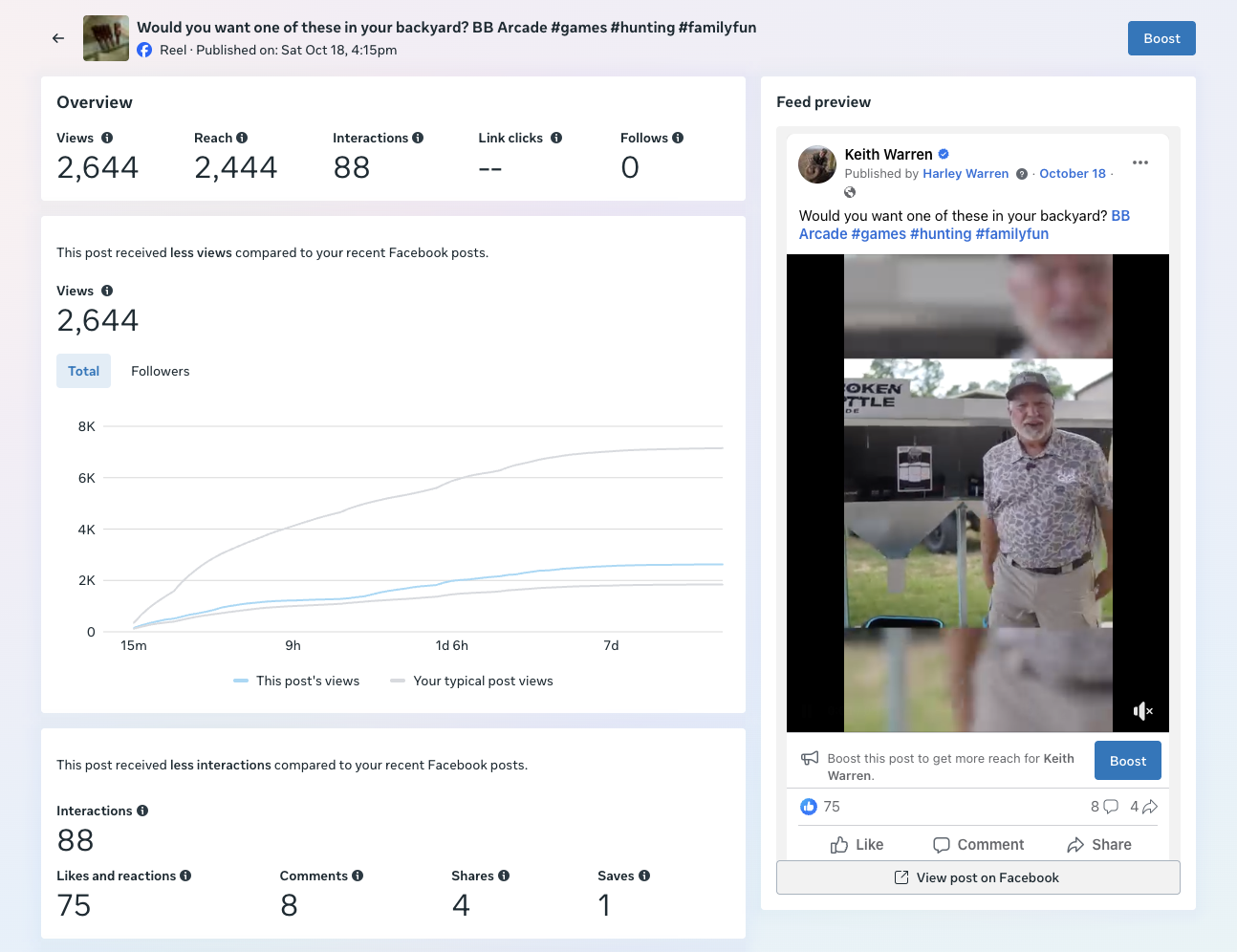The height and width of the screenshot is (952, 1237).
Task: Open info icon next to Overview Views
Action: tap(107, 138)
